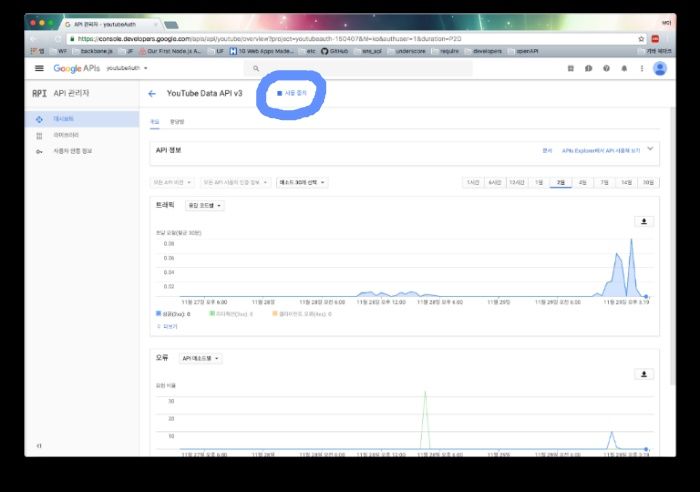
Task: Select the 2일 time range
Action: point(561,182)
